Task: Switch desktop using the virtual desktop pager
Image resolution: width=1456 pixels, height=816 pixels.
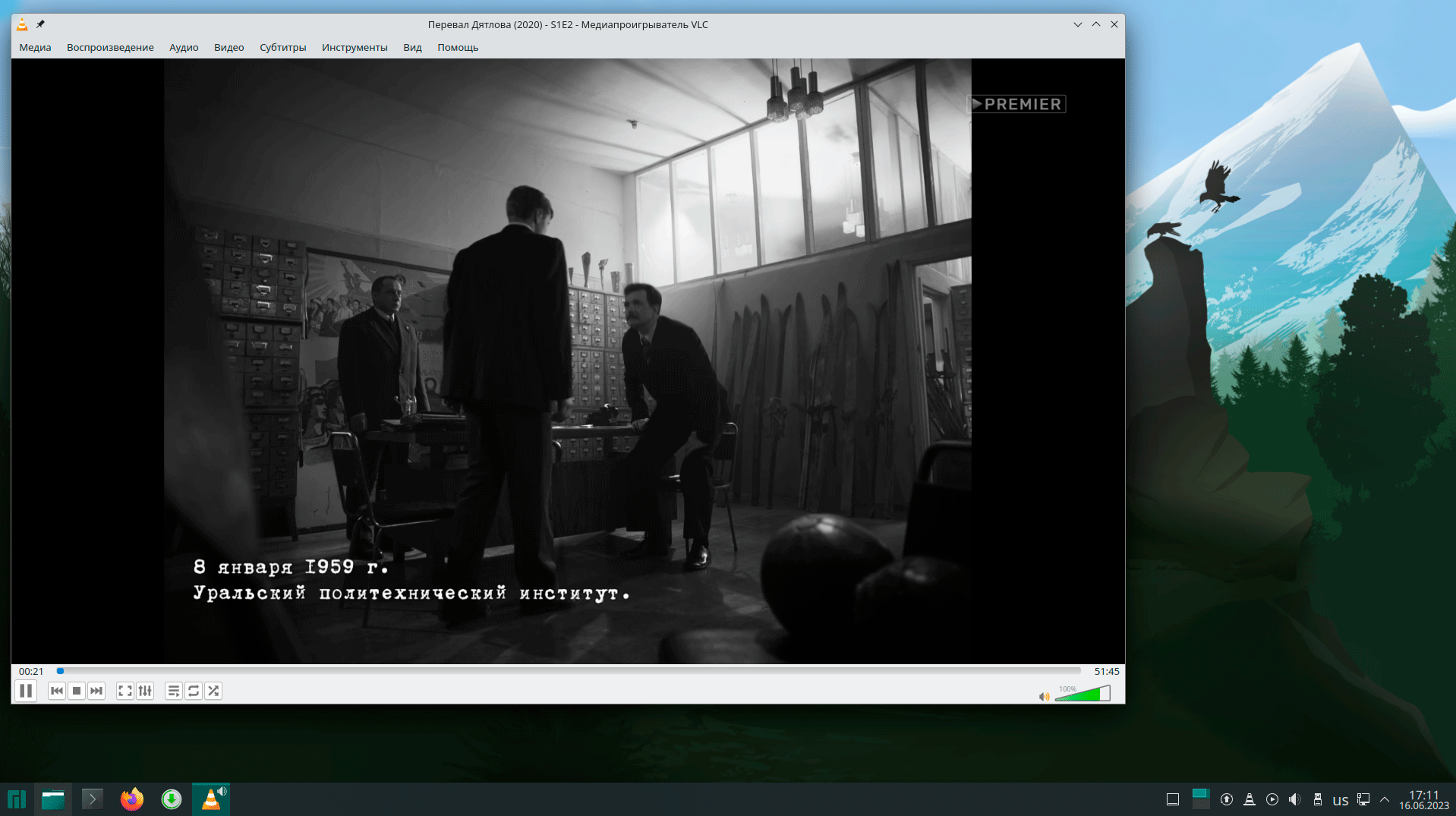Action: (1201, 799)
